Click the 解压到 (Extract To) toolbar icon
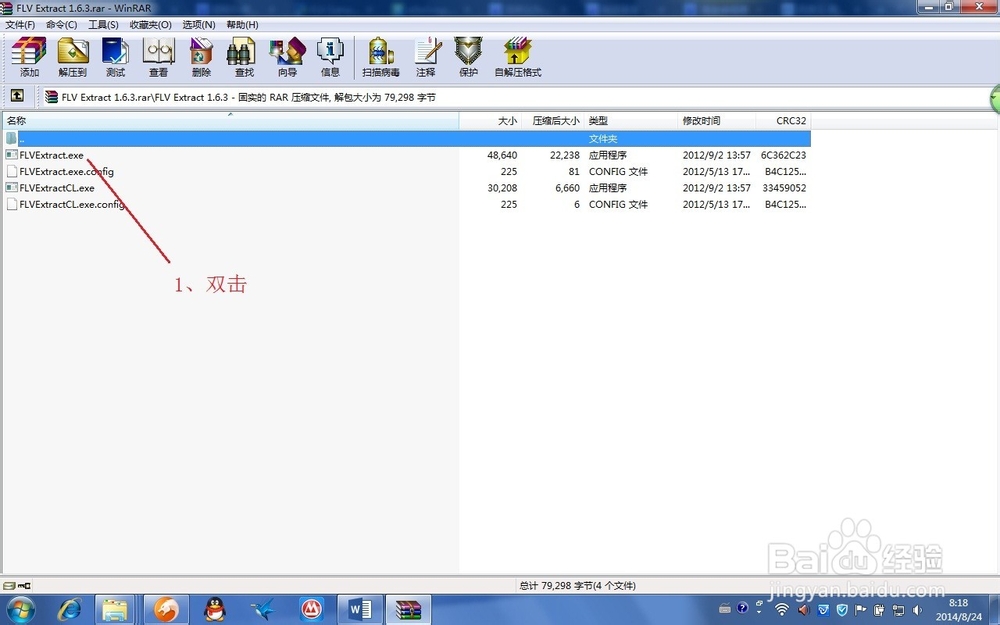This screenshot has height=625, width=1000. click(x=73, y=57)
